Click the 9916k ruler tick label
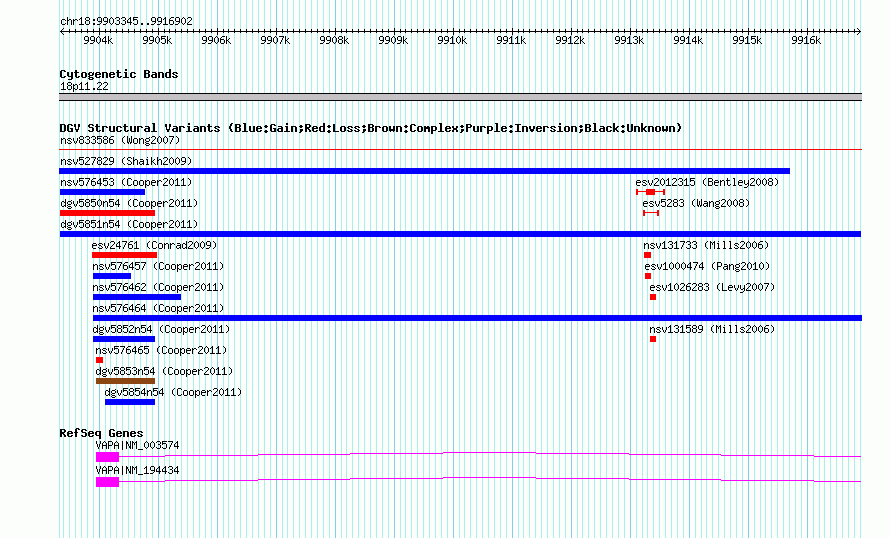890x538 pixels. point(806,40)
